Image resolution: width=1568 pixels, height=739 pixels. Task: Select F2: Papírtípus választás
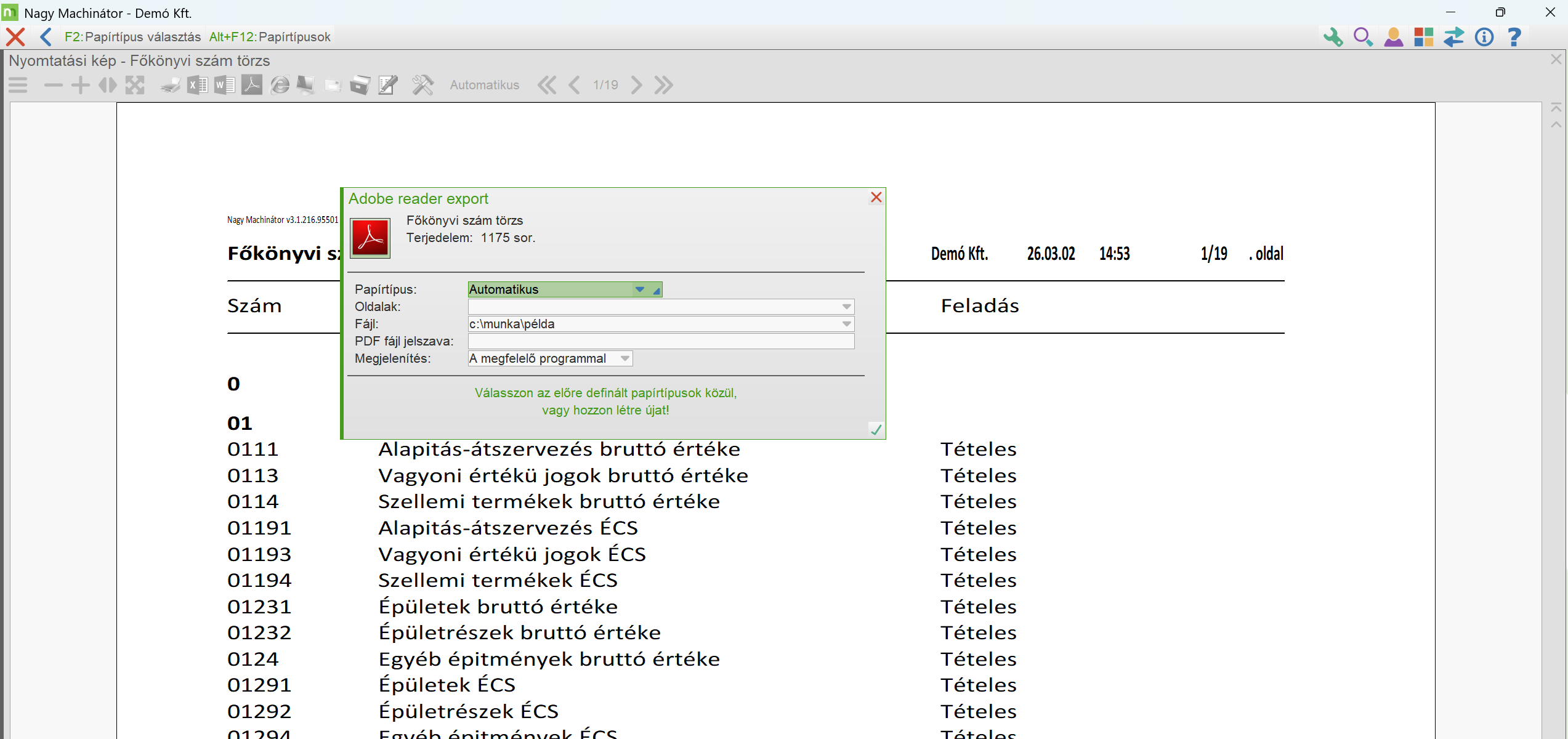(132, 36)
